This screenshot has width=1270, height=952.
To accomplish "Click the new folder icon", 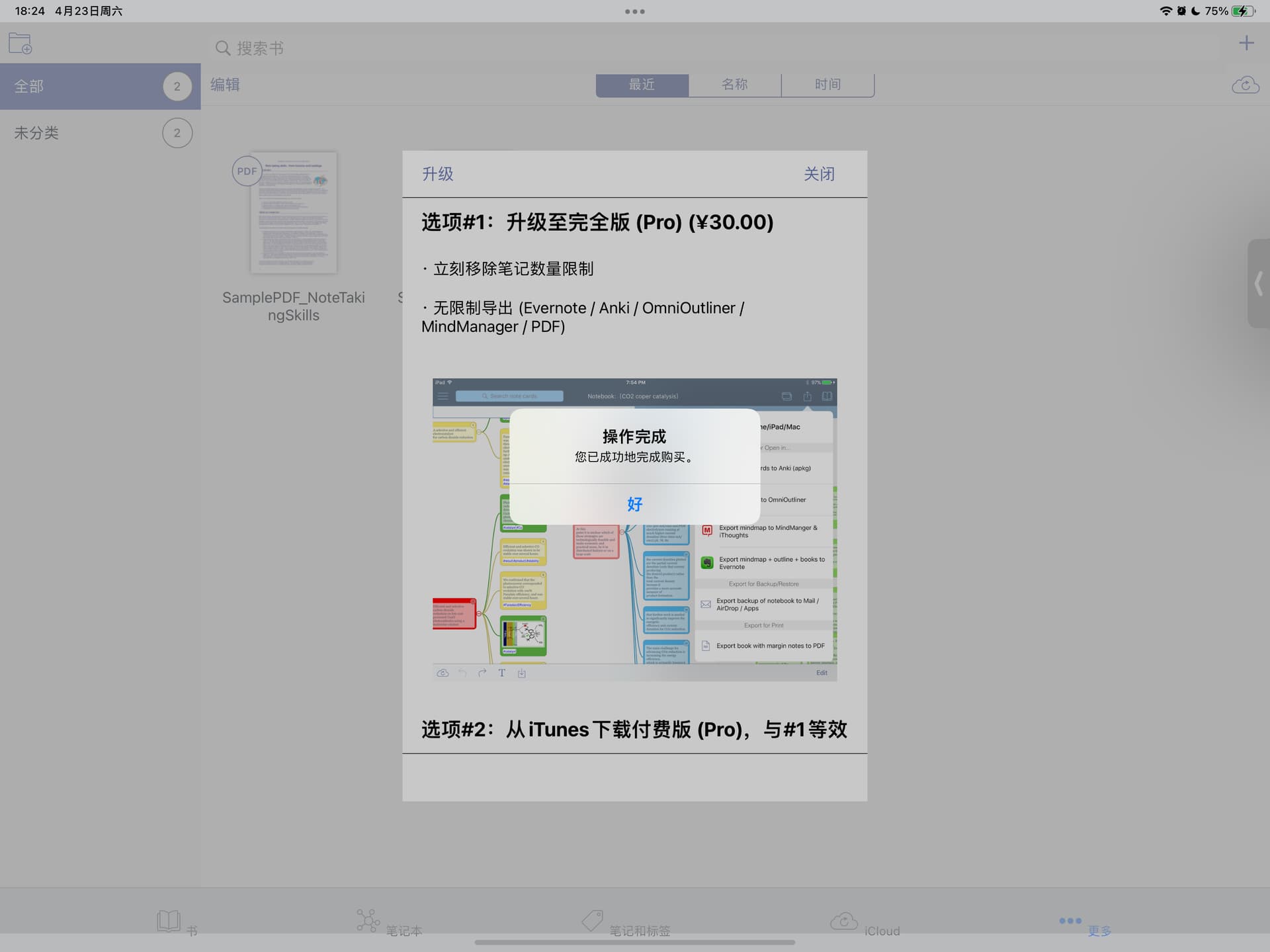I will [21, 44].
